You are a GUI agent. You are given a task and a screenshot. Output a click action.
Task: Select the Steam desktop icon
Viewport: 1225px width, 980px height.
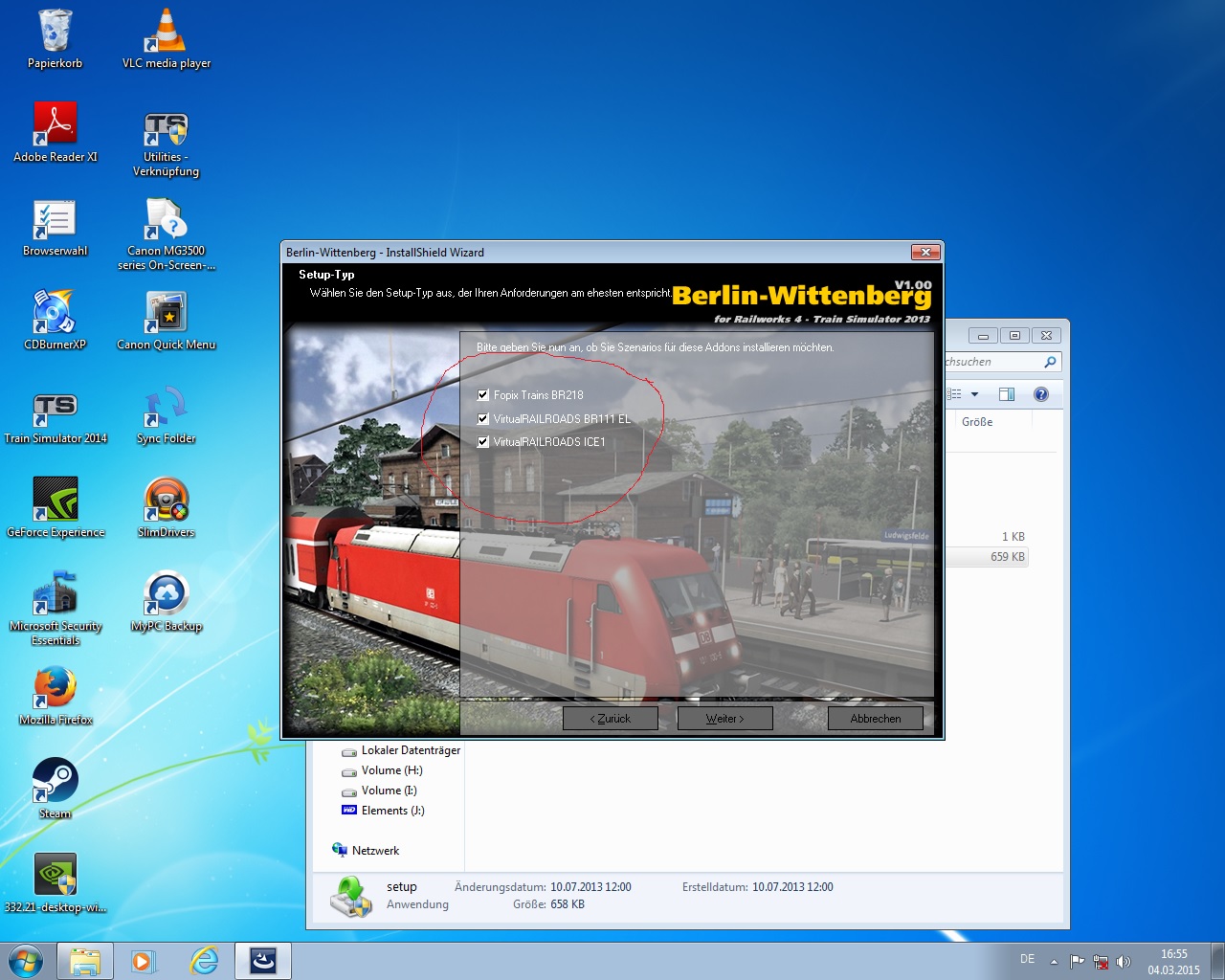click(x=55, y=790)
